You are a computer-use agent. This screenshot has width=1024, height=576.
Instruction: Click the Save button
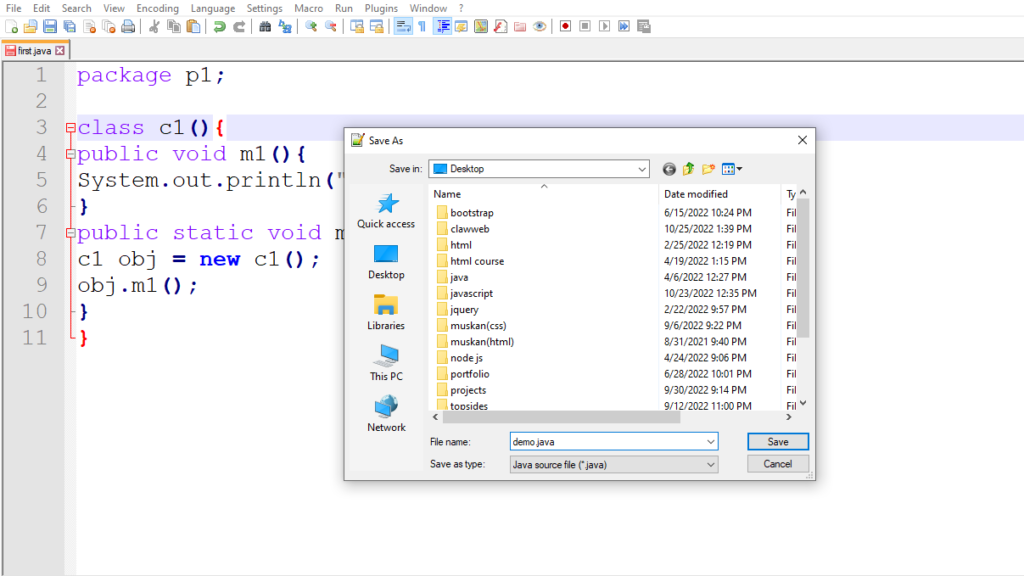(x=778, y=442)
